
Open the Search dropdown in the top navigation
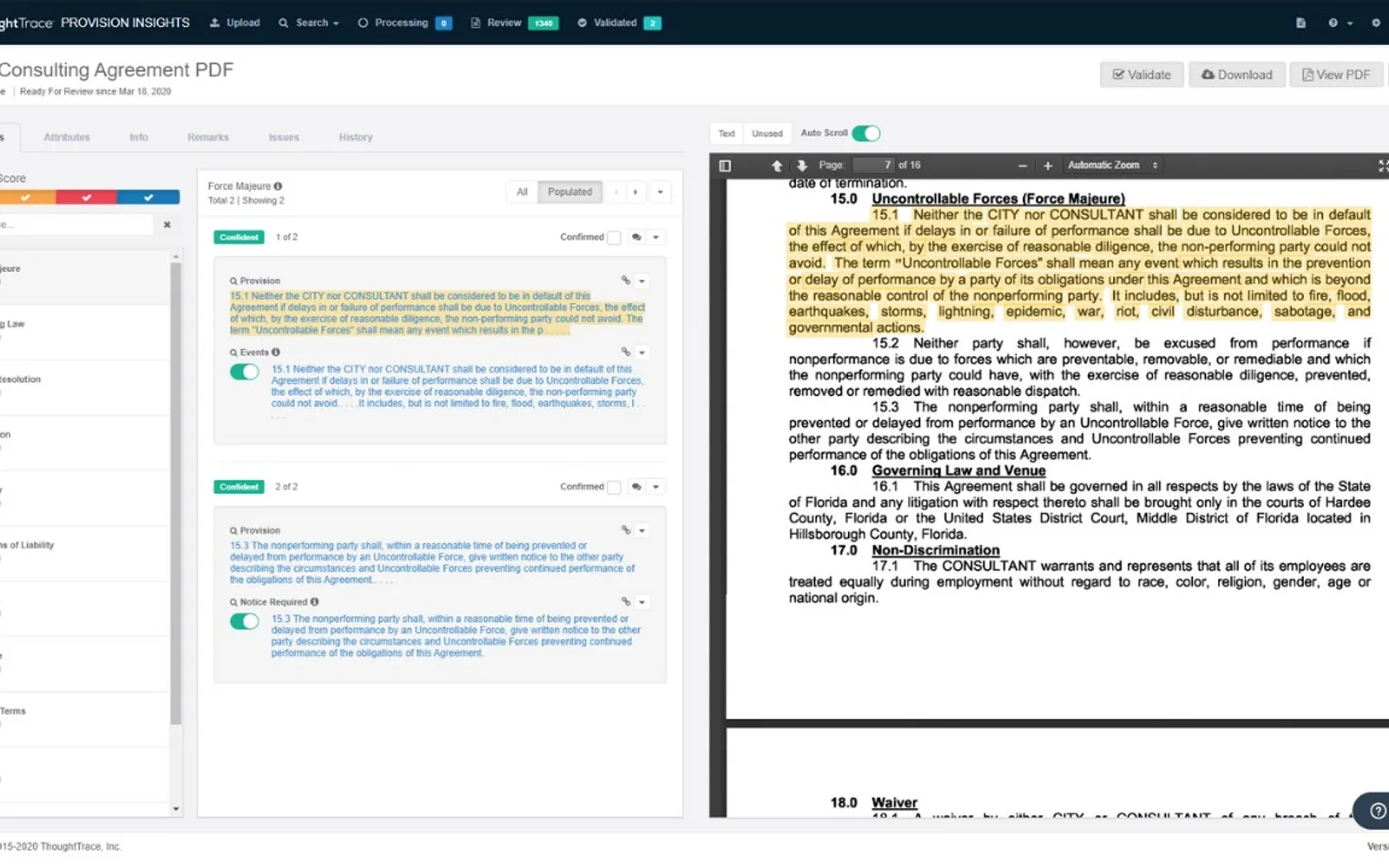pyautogui.click(x=309, y=23)
